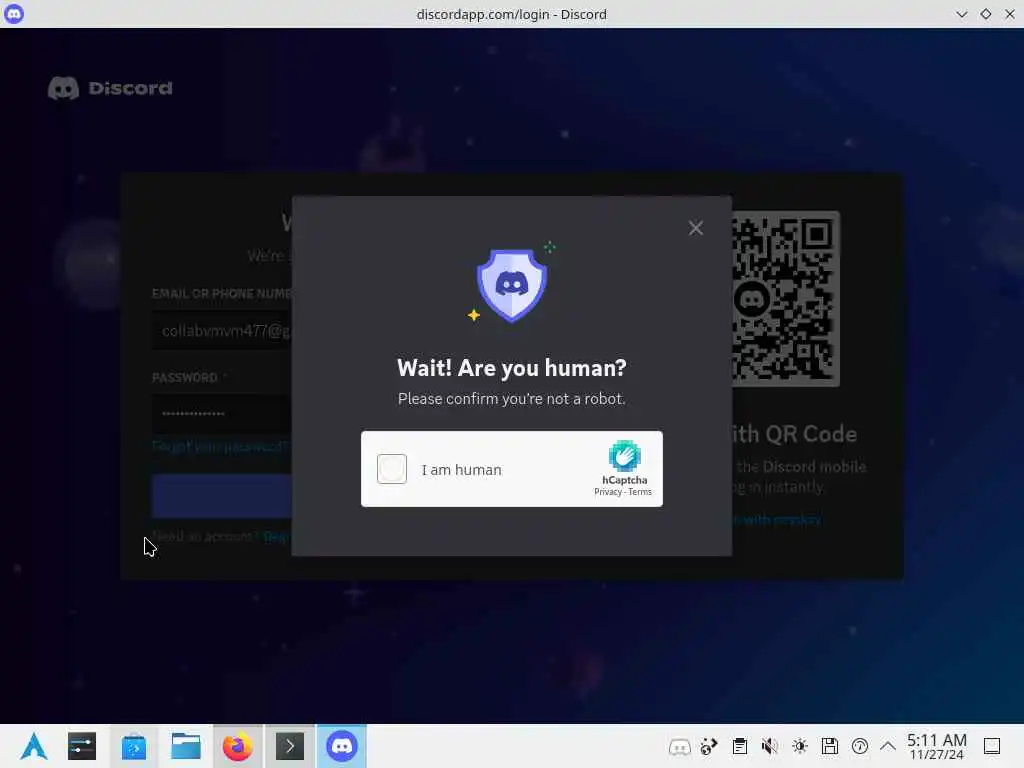Viewport: 1024px width, 768px height.
Task: Switch to Firefox in the taskbar
Action: pos(238,746)
